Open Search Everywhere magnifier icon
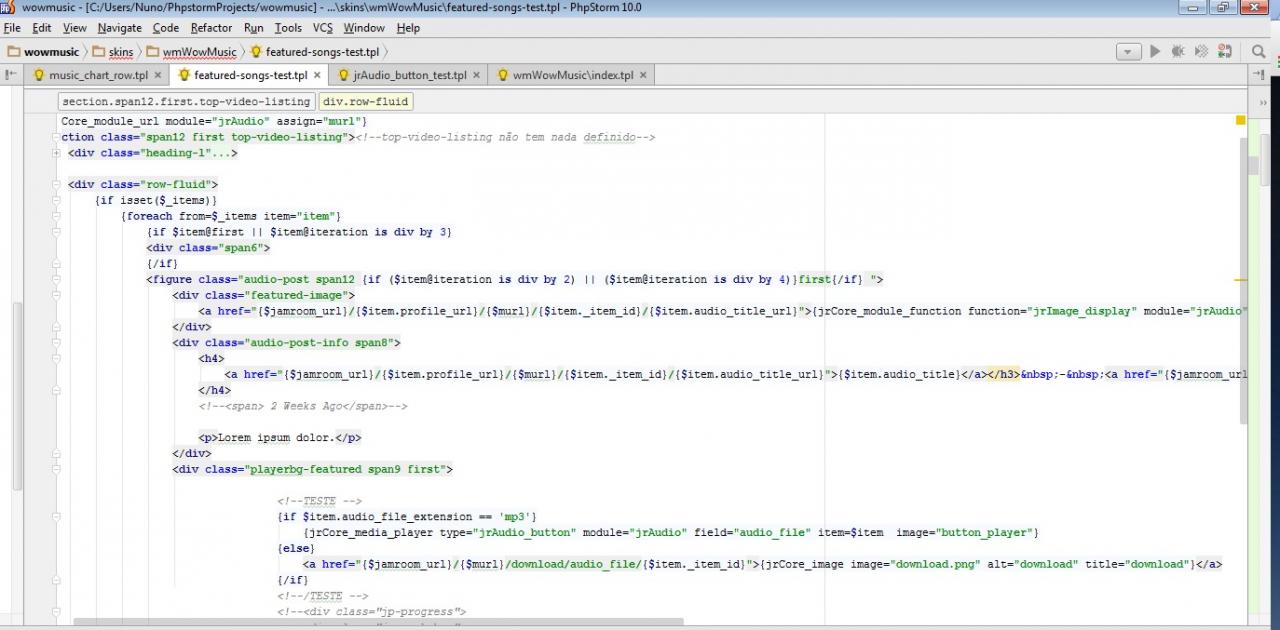 click(1258, 51)
